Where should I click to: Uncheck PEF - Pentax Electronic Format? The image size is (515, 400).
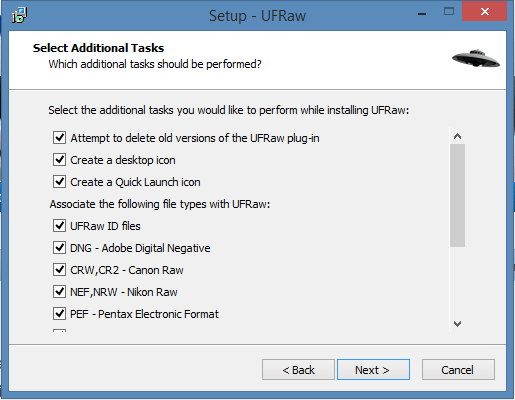coord(59,313)
